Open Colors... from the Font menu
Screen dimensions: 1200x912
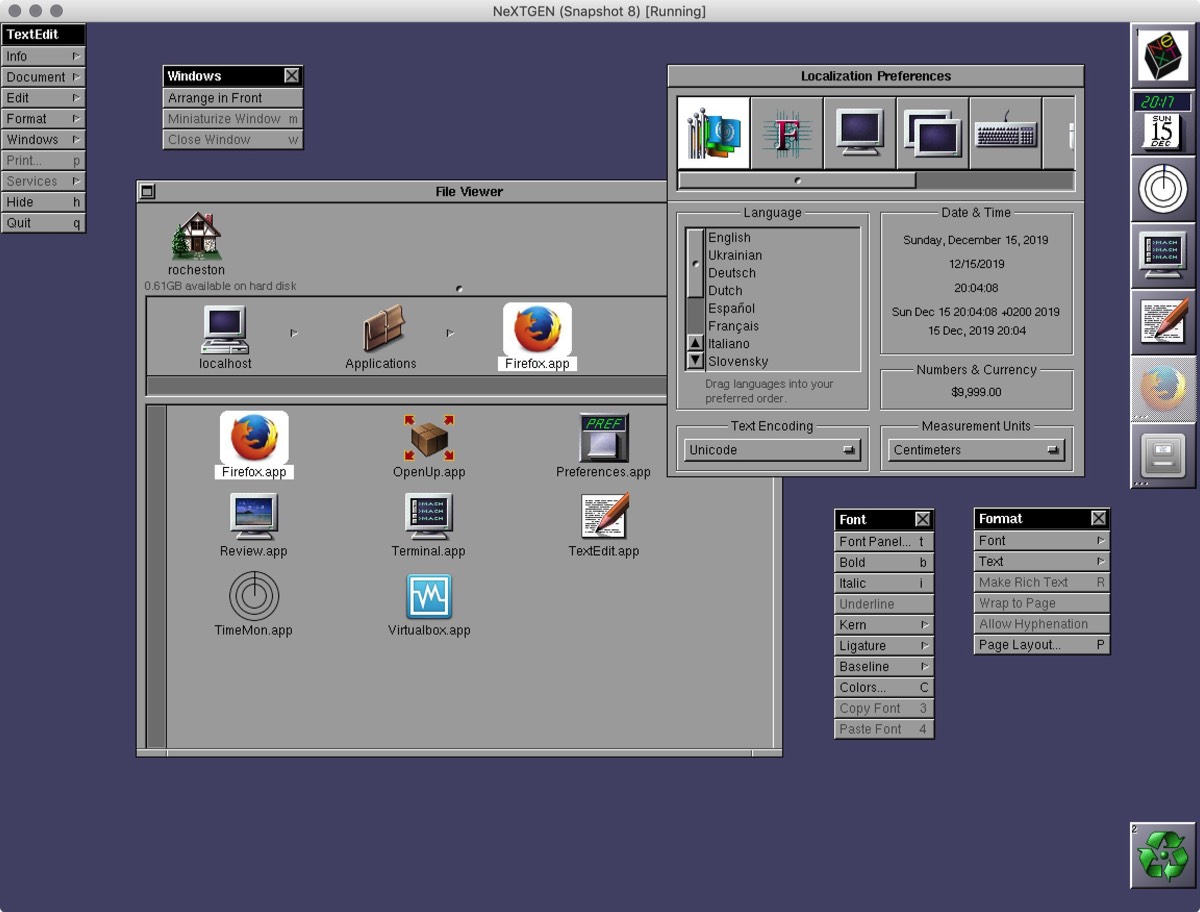pyautogui.click(x=884, y=688)
